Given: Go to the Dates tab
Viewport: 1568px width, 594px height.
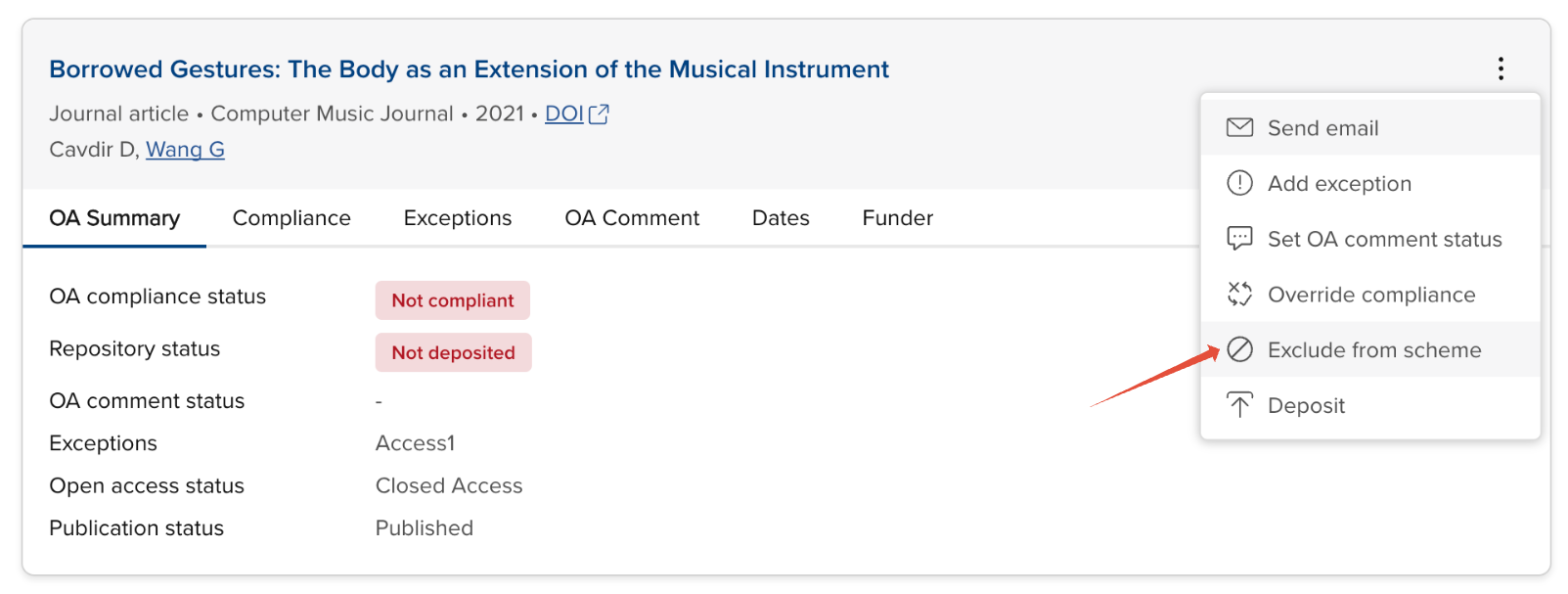Looking at the screenshot, I should [781, 218].
